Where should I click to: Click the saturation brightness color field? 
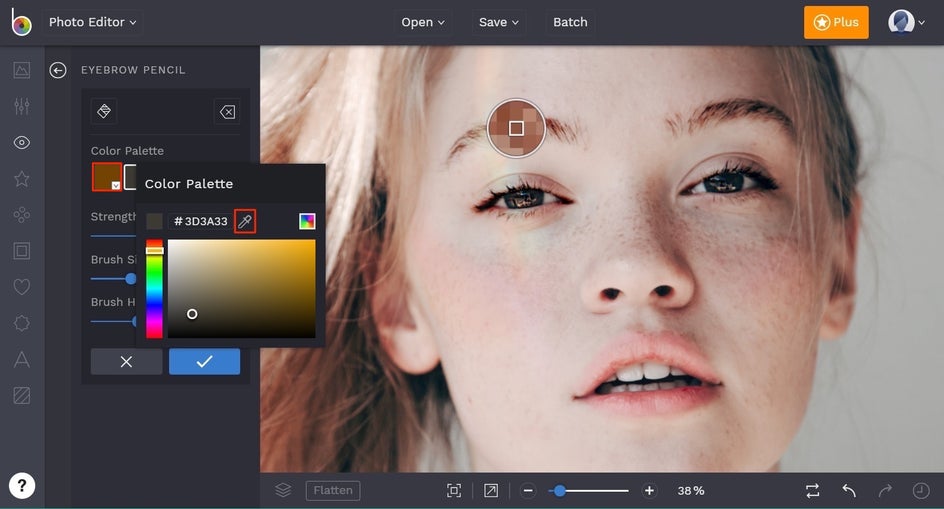point(241,289)
